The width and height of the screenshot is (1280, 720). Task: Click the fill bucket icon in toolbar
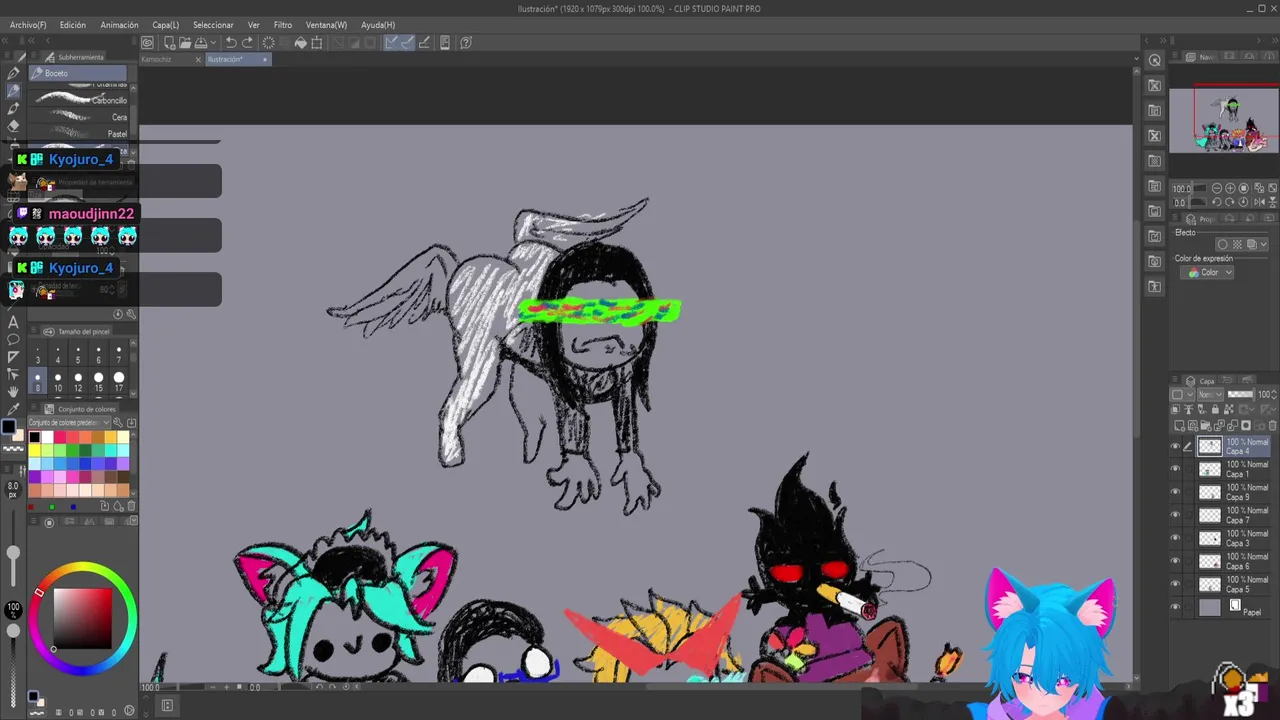pos(300,42)
